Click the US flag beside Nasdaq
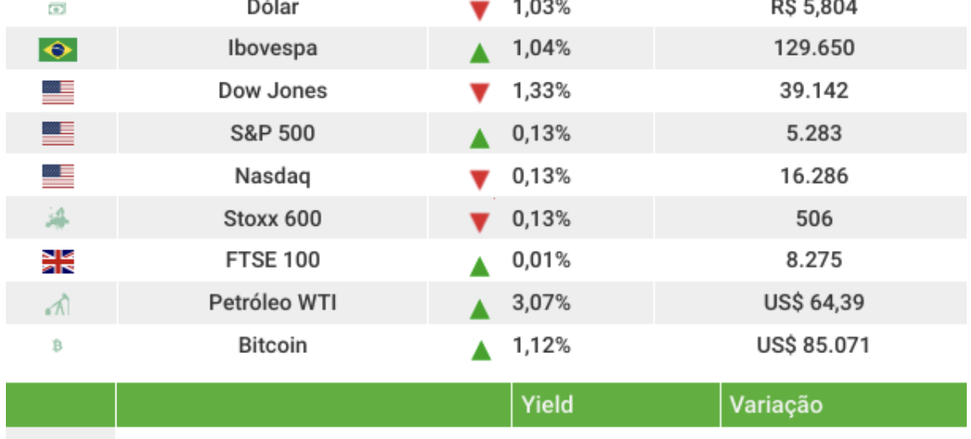The width and height of the screenshot is (971, 439). 58,177
